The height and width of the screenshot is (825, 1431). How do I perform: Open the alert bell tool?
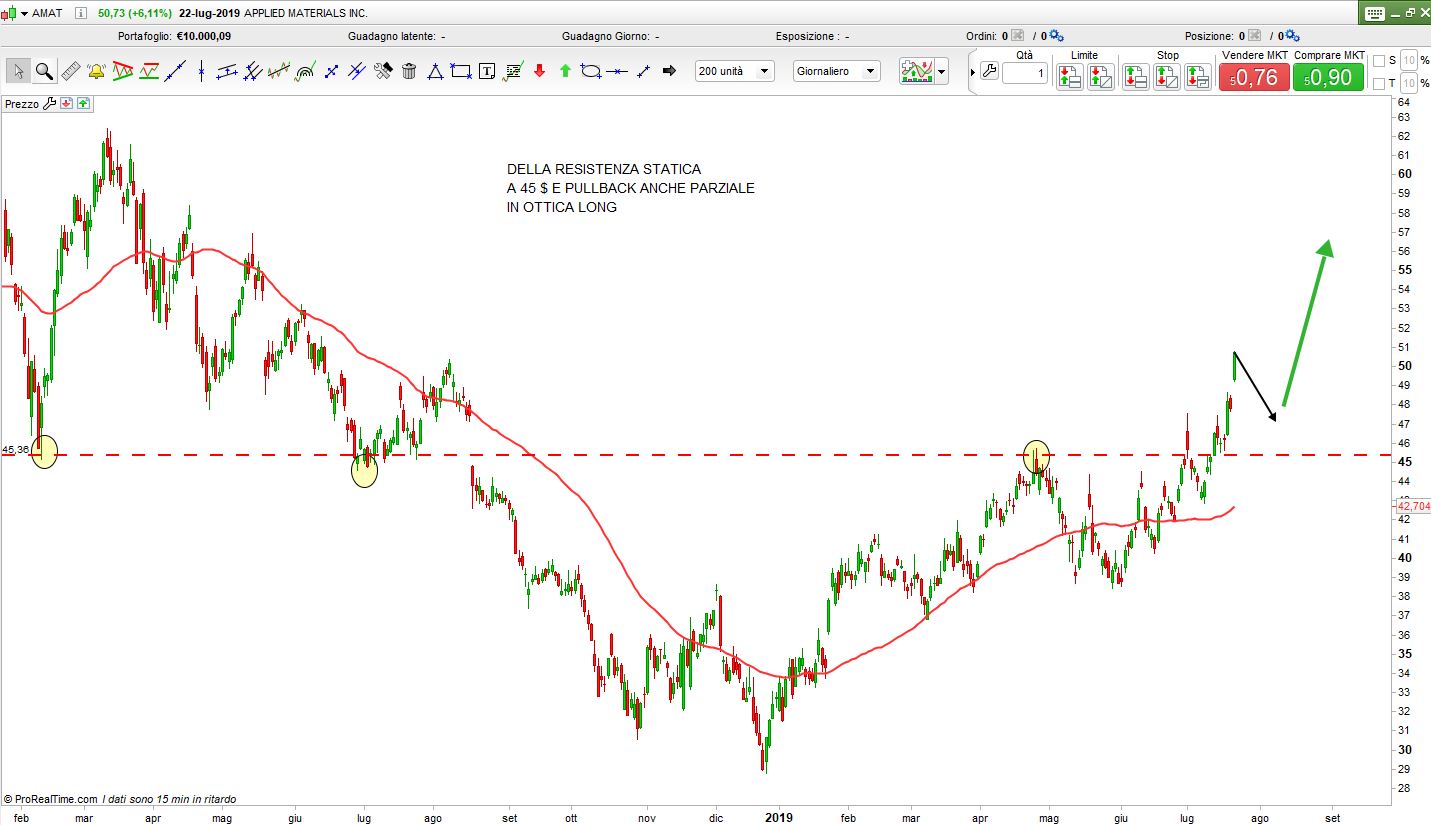(x=96, y=71)
